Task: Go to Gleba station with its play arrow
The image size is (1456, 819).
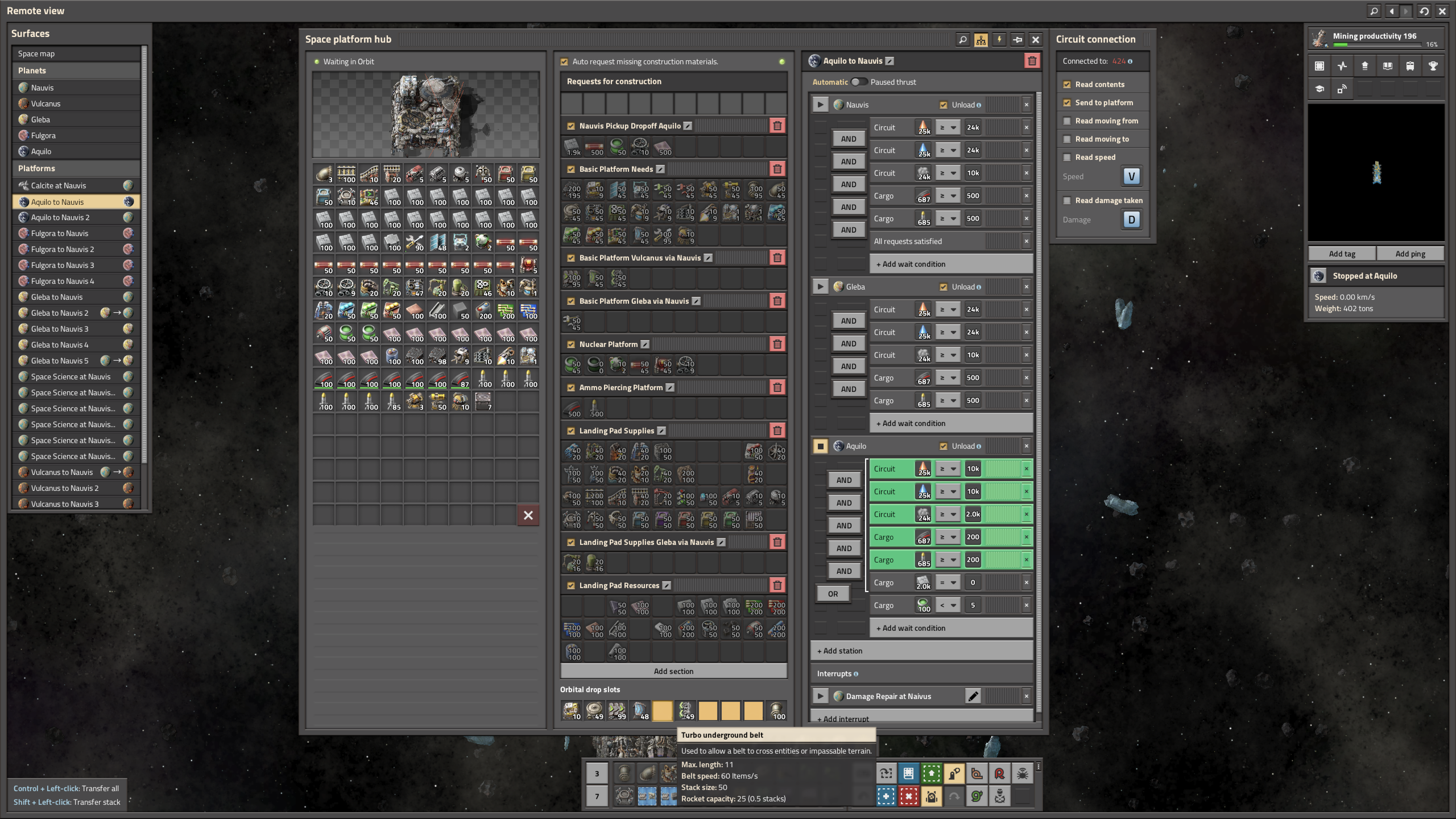Action: click(820, 287)
